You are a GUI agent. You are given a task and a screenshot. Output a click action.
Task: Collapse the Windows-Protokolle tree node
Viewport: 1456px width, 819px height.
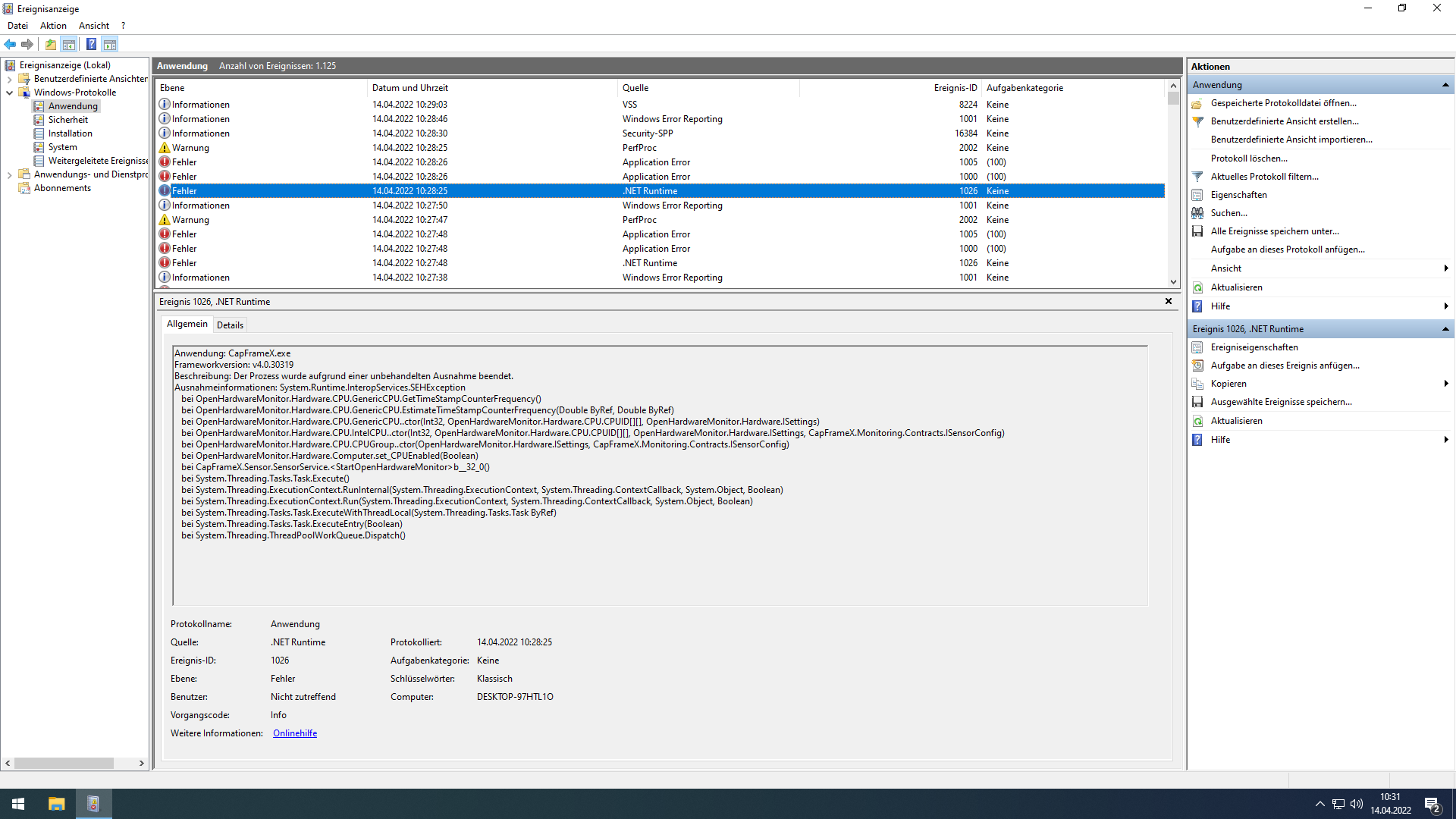click(9, 93)
